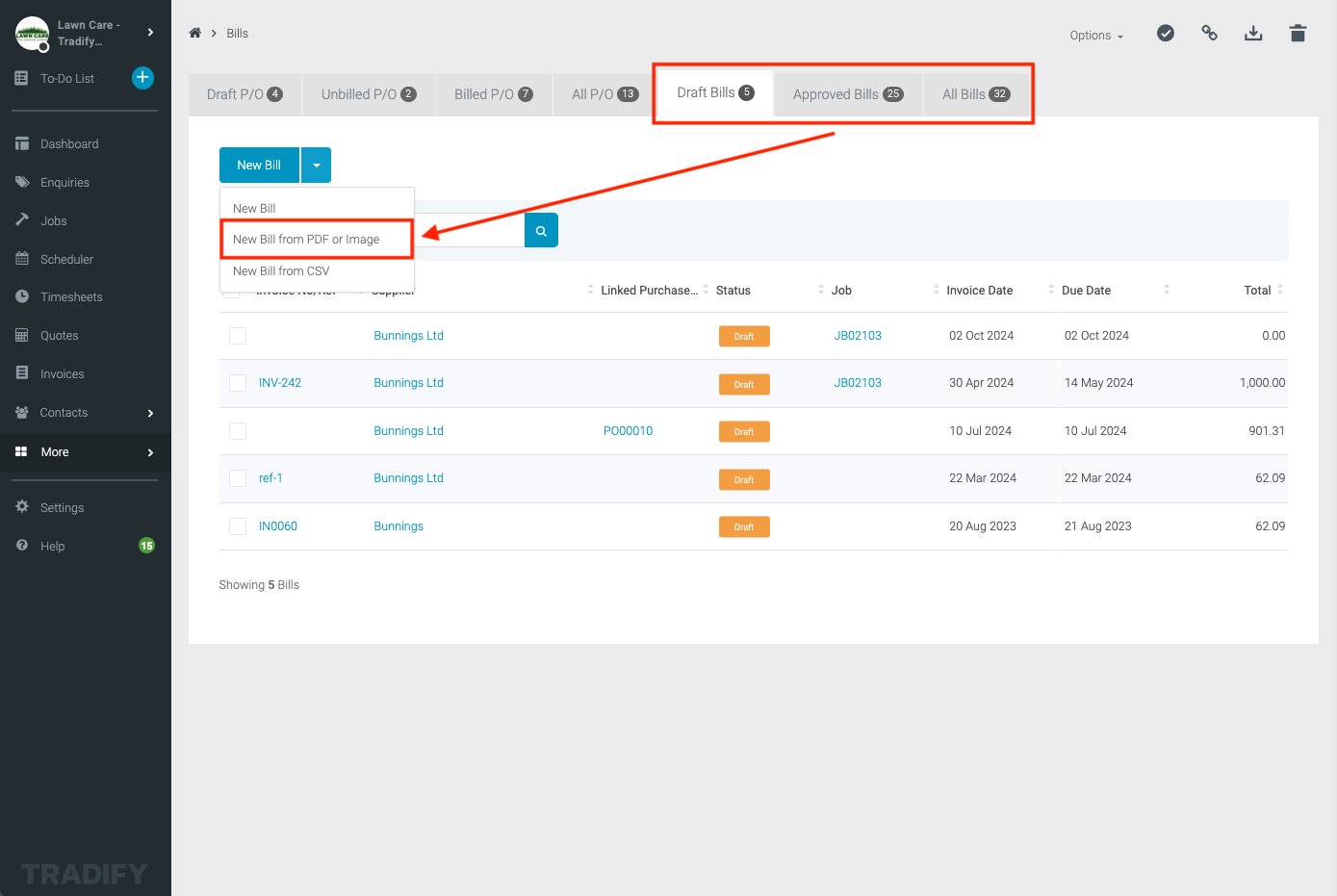Click the 1,000.00 total value

point(1262,383)
